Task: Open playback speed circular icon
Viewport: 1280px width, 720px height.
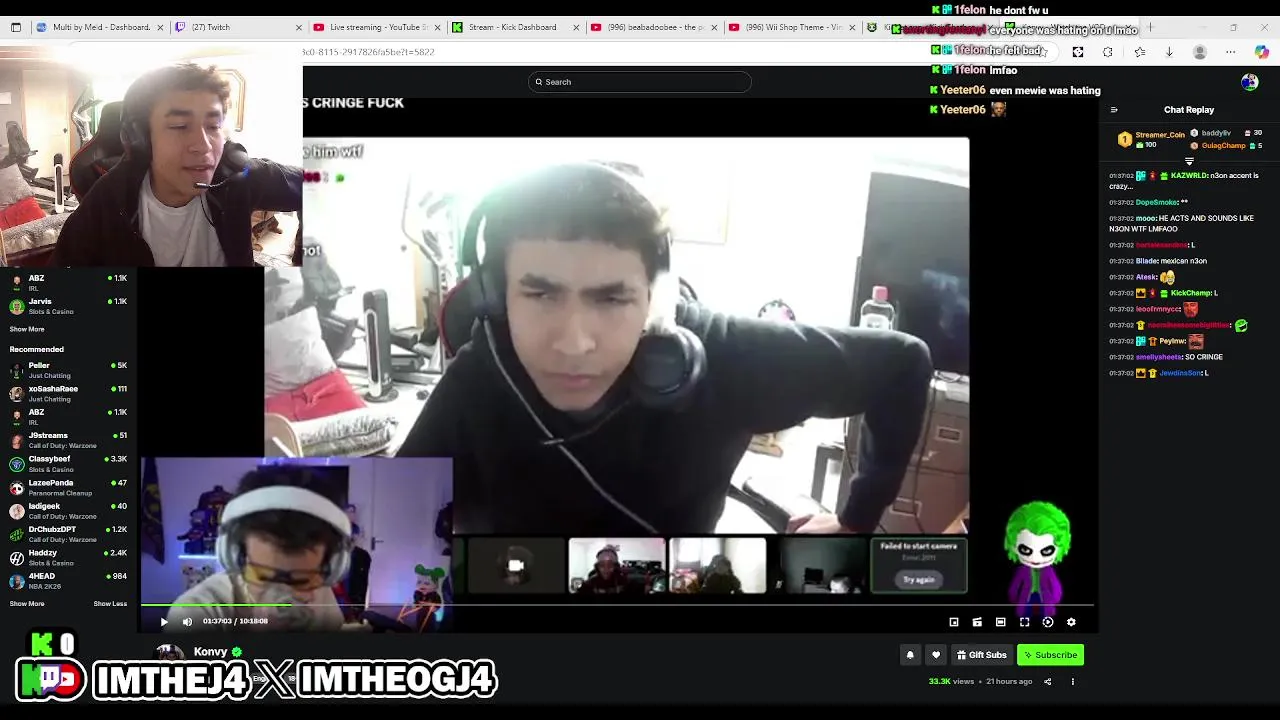Action: point(1047,622)
